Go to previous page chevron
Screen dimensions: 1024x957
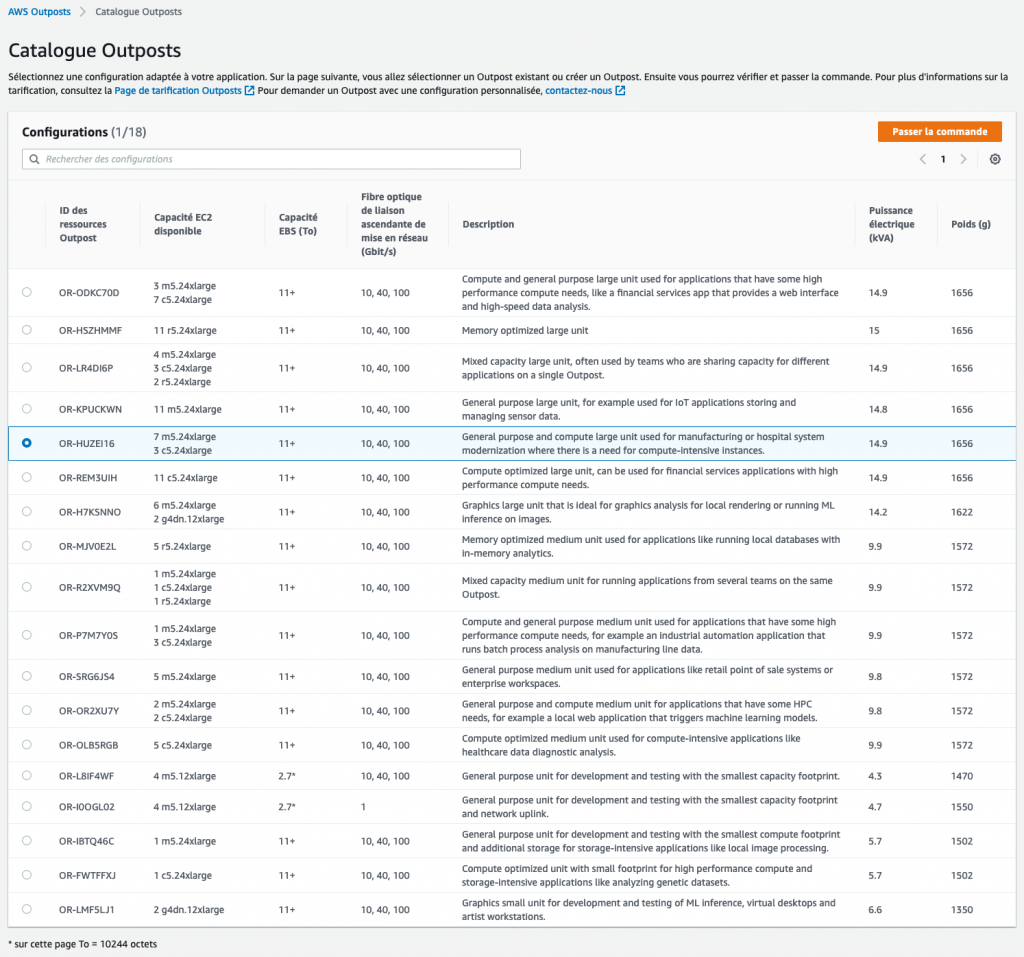coord(923,159)
